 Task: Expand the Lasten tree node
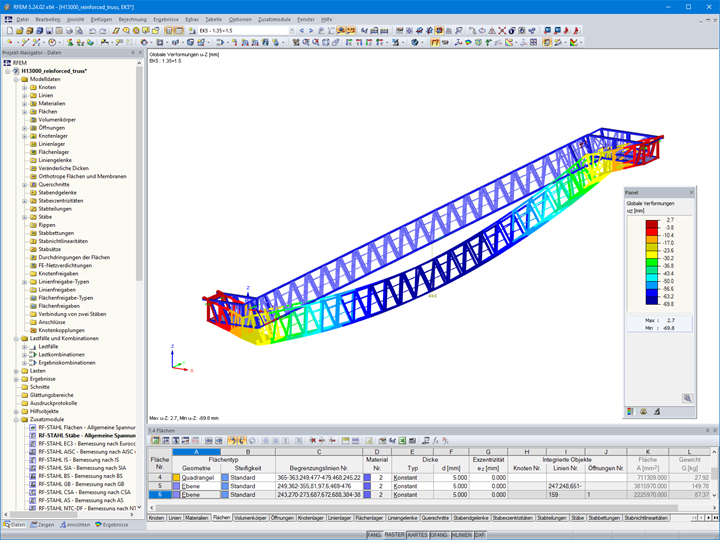tap(16, 371)
